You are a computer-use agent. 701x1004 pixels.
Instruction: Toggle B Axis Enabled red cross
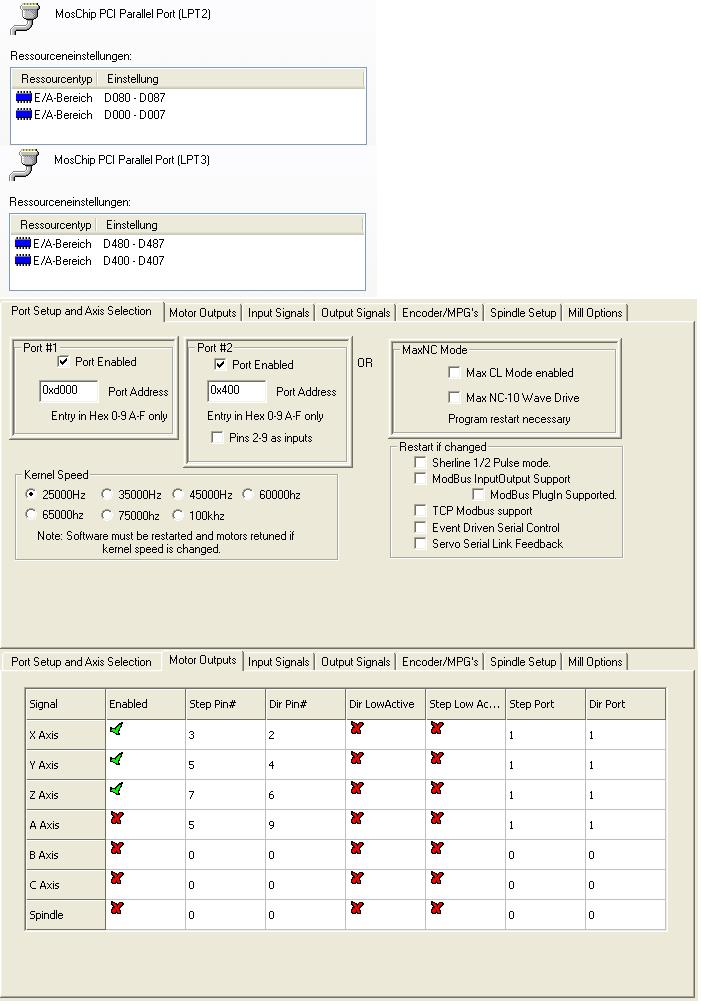coord(117,848)
